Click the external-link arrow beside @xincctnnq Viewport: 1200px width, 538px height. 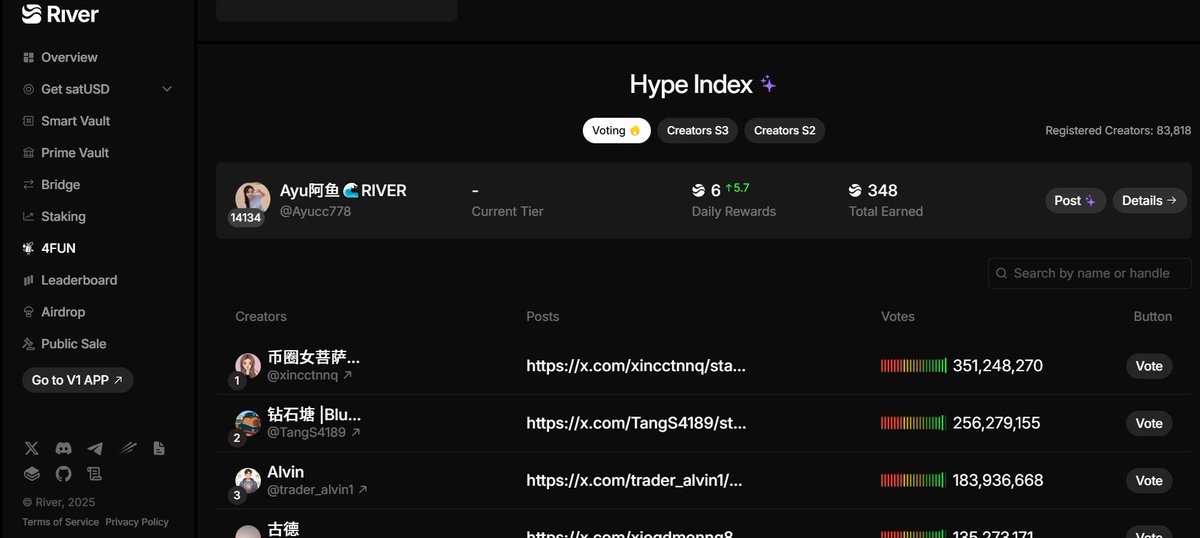click(347, 376)
